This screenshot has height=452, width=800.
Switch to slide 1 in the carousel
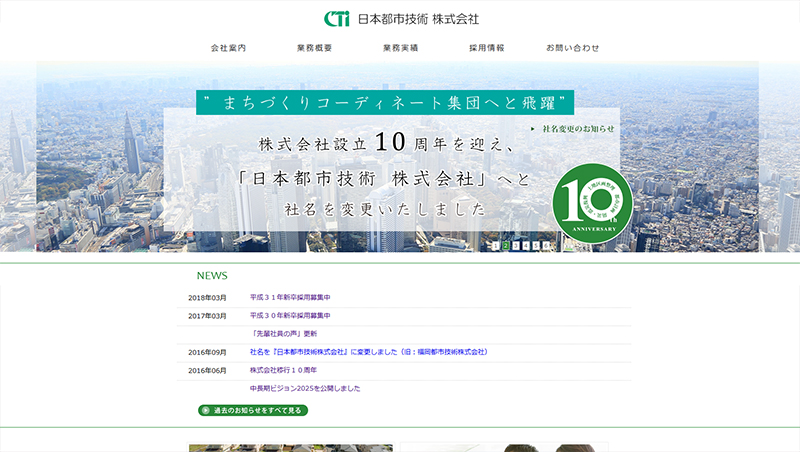click(496, 245)
